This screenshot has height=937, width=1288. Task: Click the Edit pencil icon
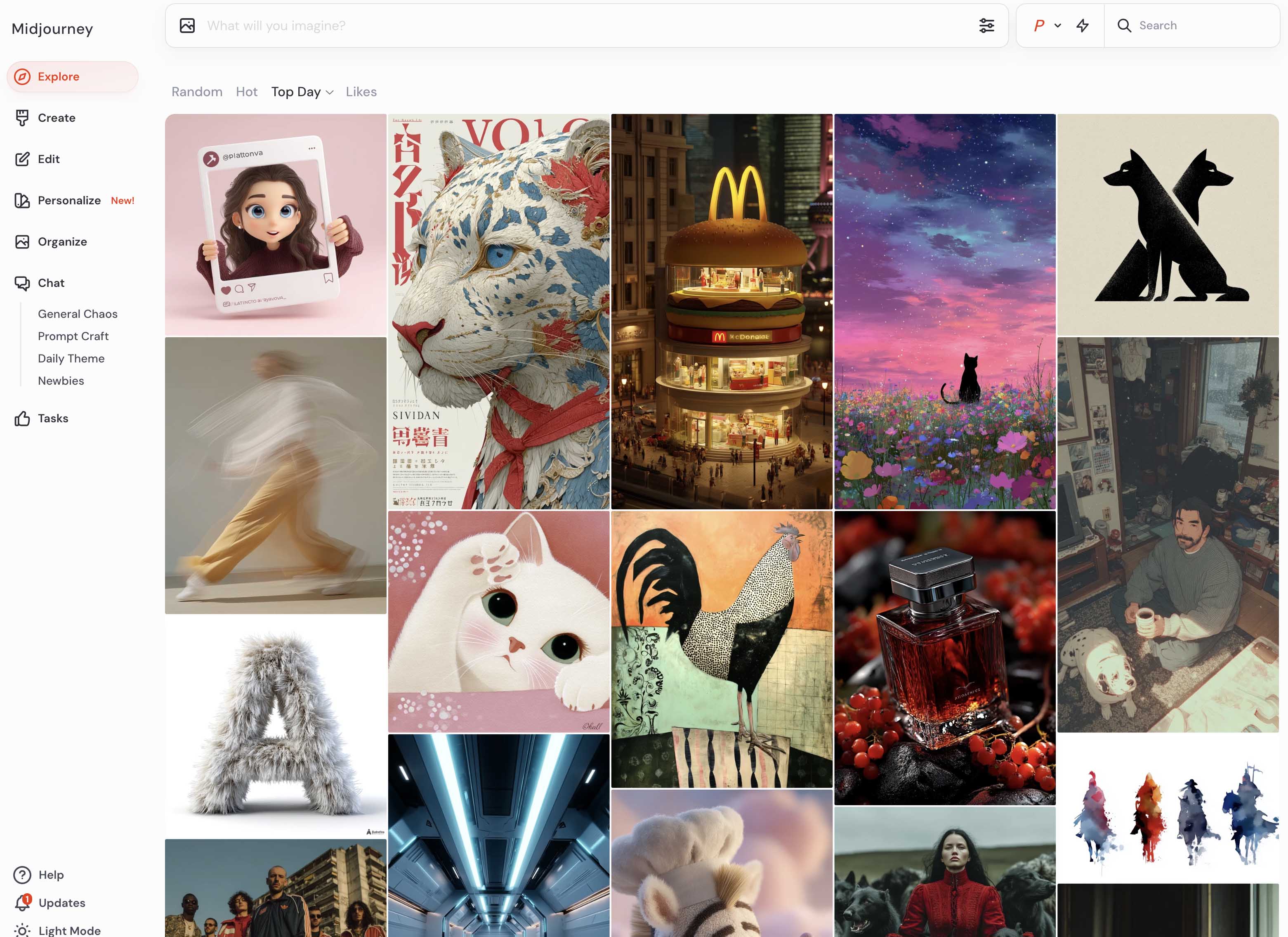coord(22,159)
